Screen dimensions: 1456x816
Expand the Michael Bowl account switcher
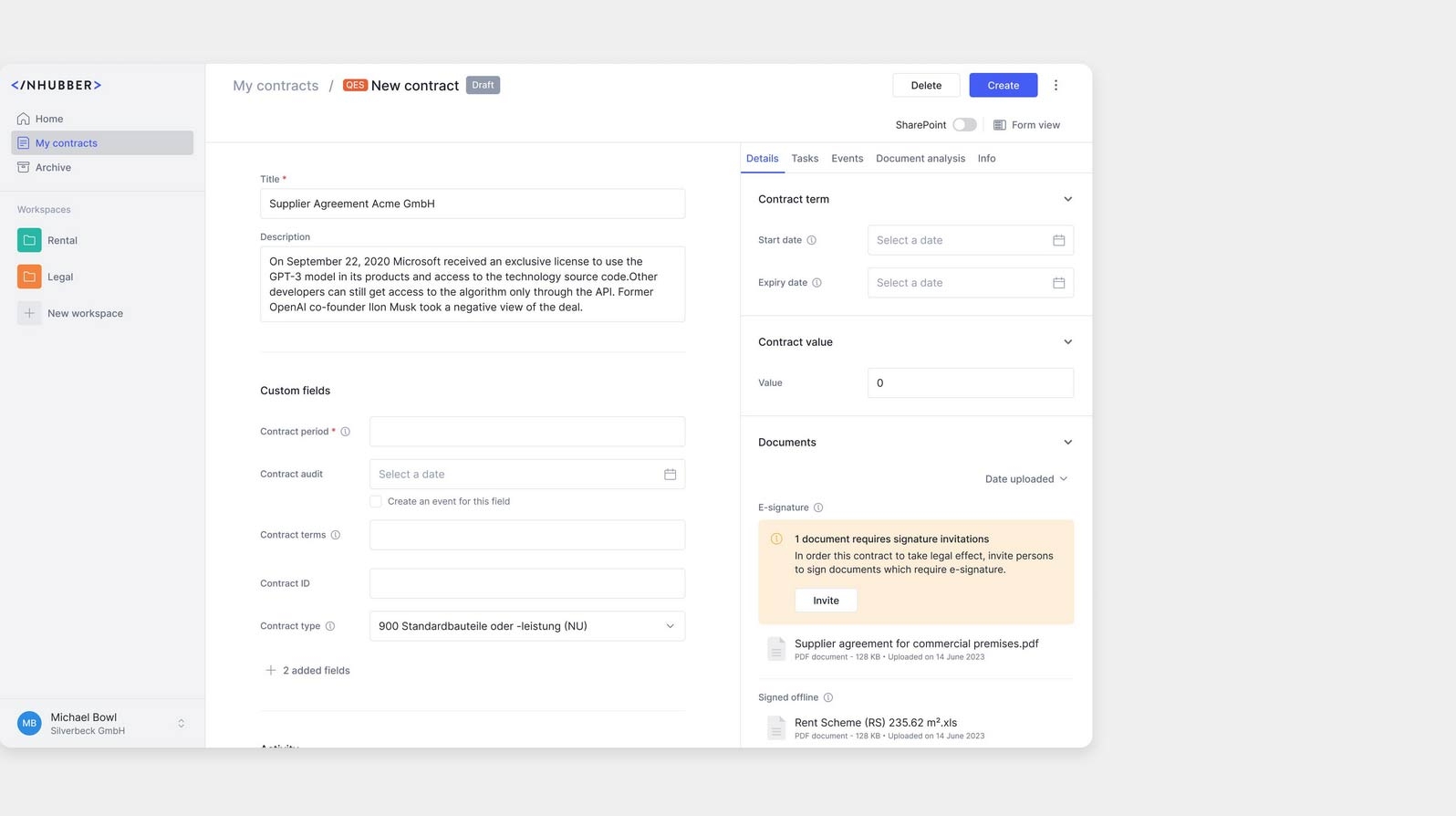pyautogui.click(x=182, y=724)
